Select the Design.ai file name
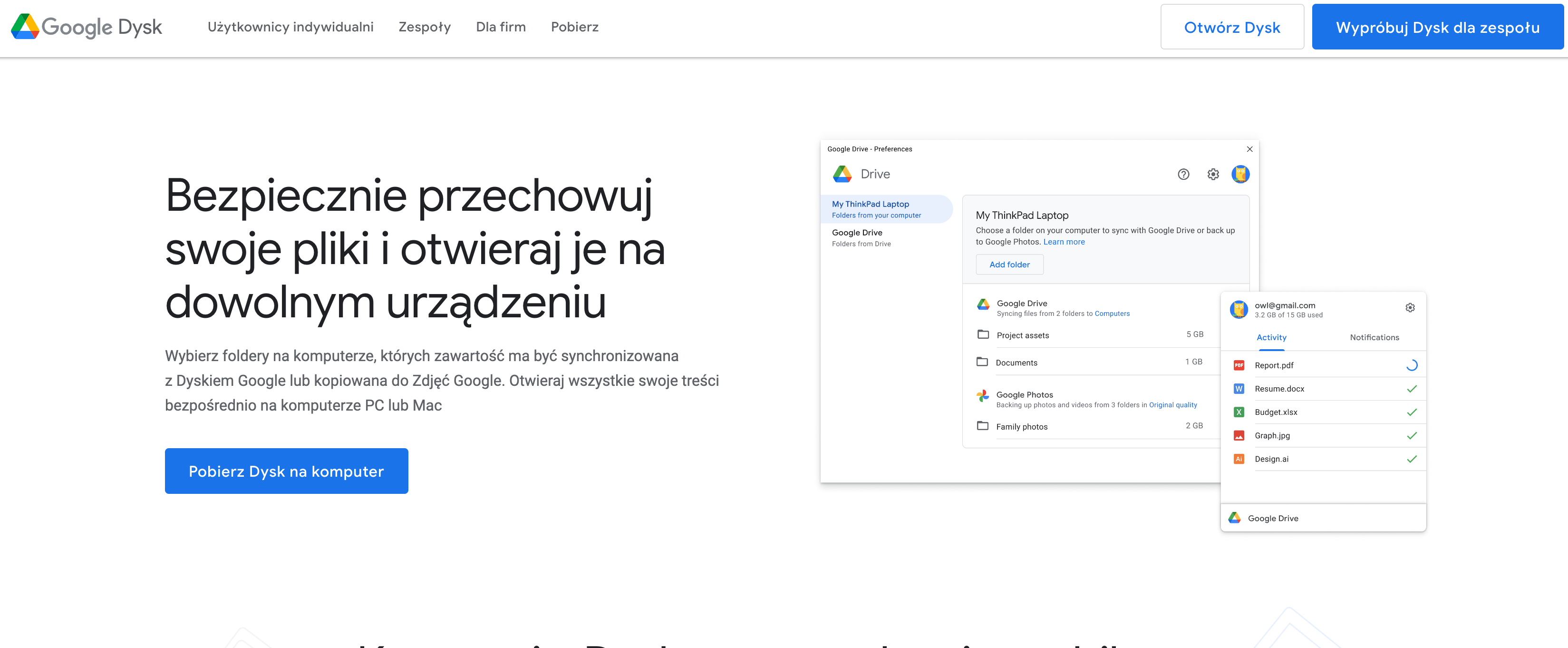The image size is (1568, 648). pos(1271,459)
